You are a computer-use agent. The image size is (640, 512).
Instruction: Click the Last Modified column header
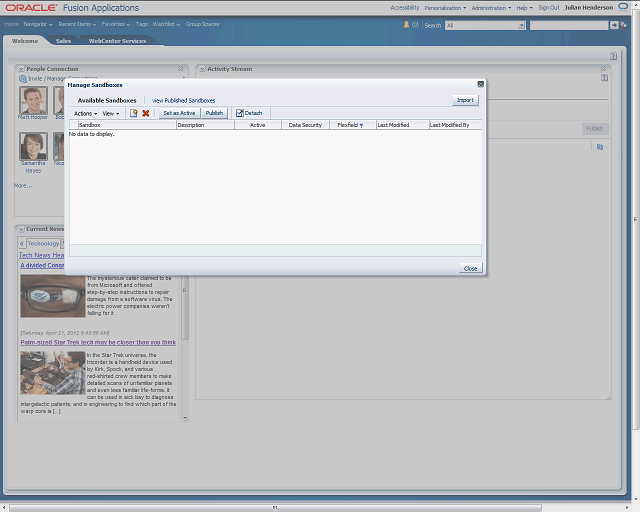tap(402, 125)
